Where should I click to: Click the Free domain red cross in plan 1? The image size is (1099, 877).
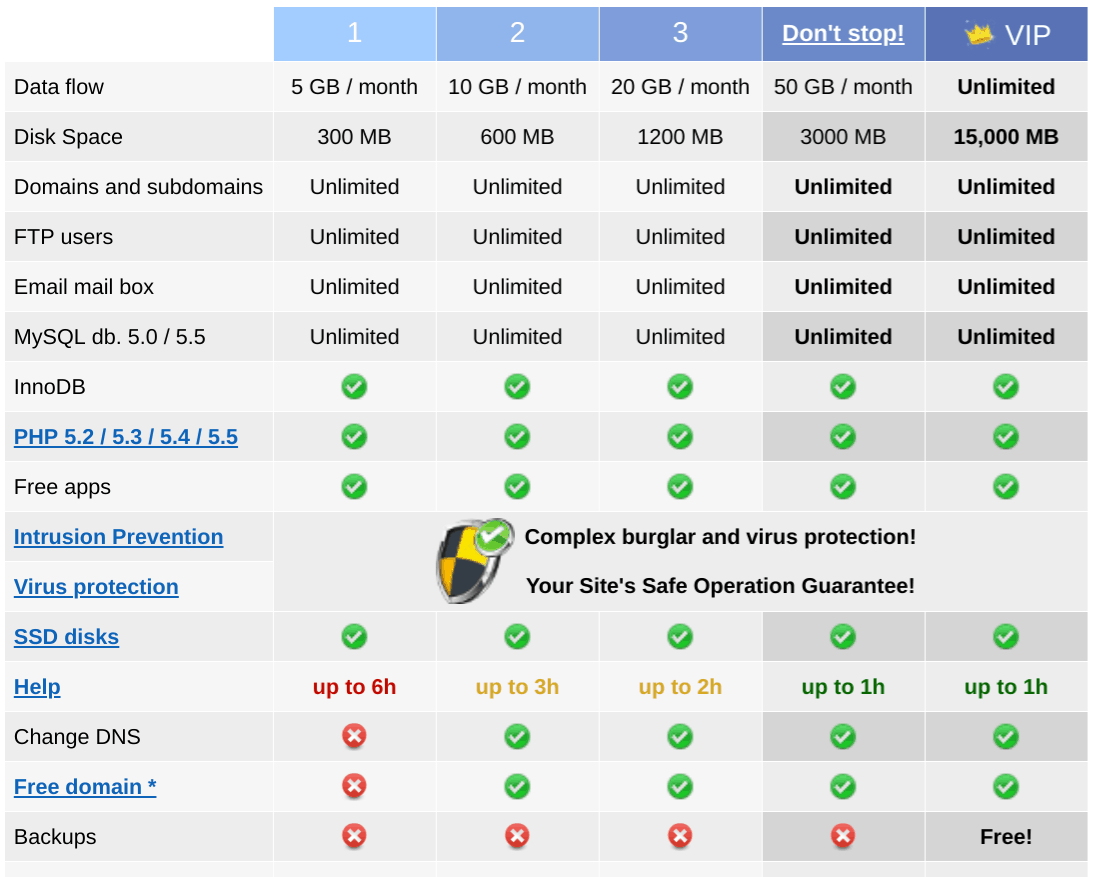pos(354,786)
